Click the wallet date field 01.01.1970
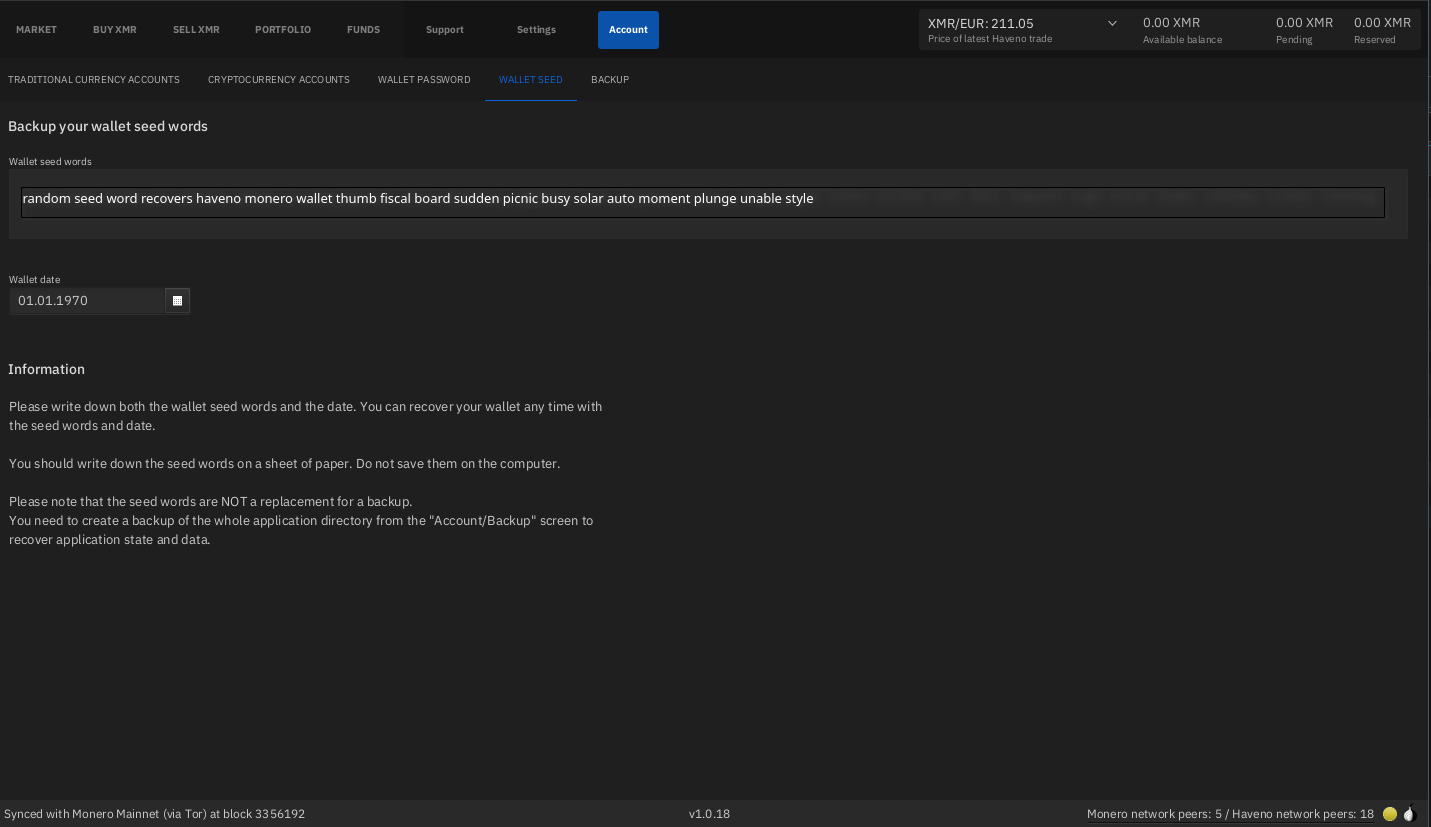This screenshot has height=827, width=1431. pyautogui.click(x=88, y=301)
